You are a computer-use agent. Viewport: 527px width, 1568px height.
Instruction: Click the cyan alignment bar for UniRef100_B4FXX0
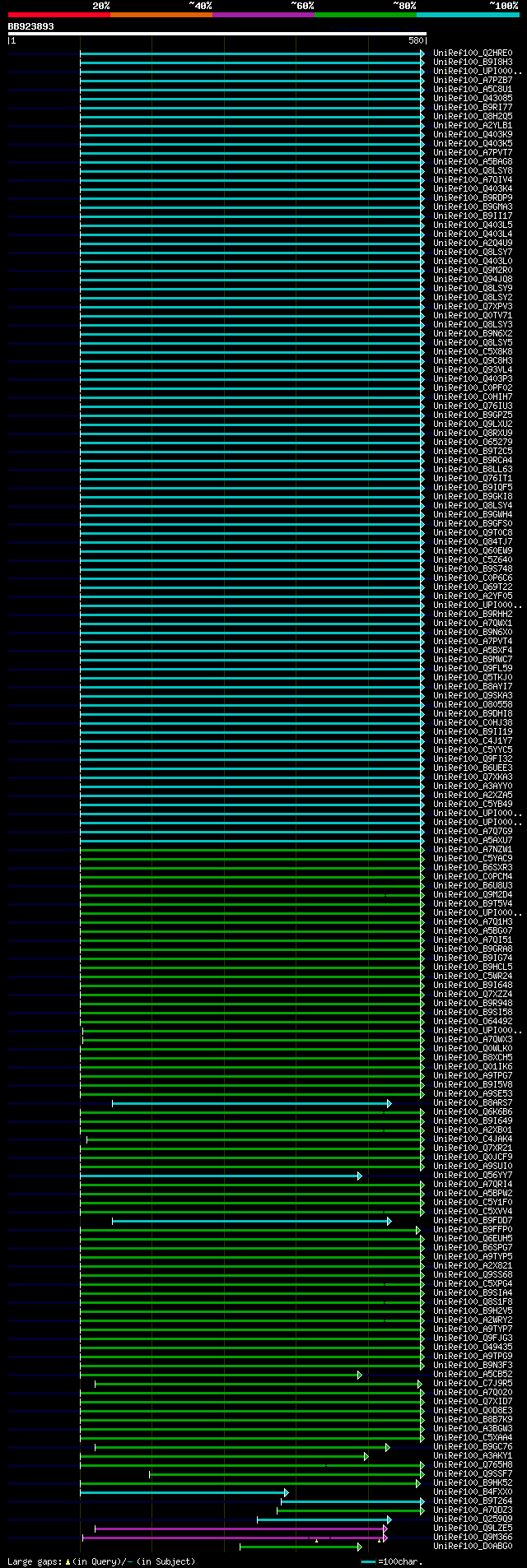click(x=184, y=1492)
